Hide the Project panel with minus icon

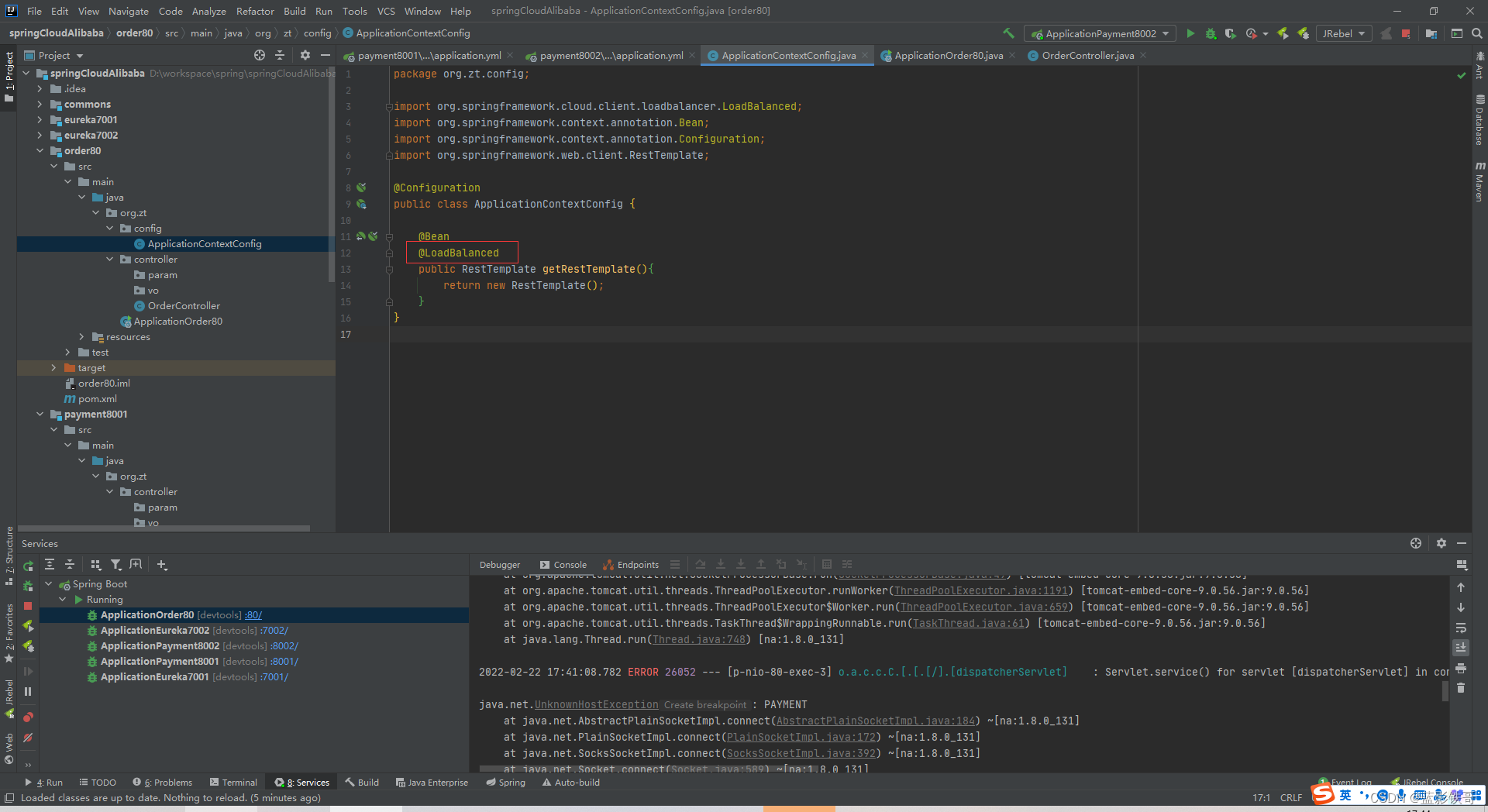point(325,55)
